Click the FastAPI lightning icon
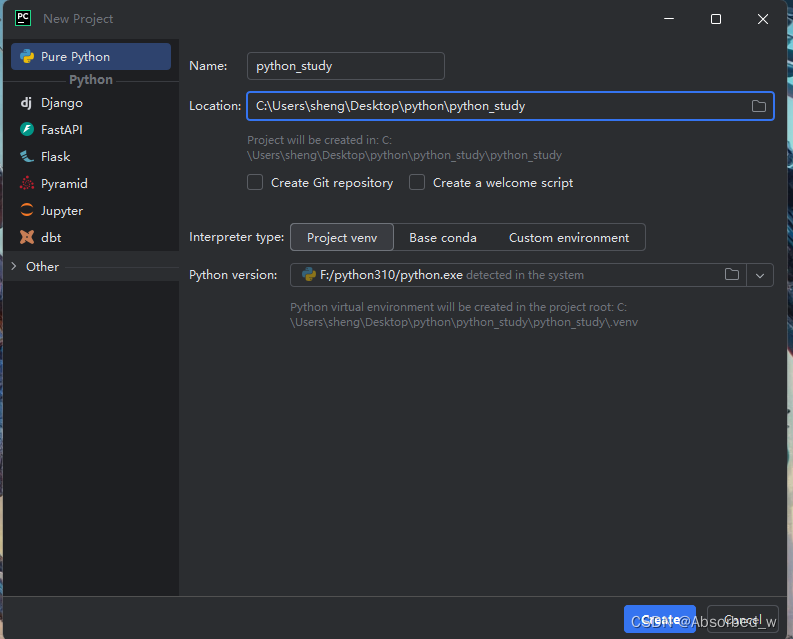 click(x=27, y=130)
